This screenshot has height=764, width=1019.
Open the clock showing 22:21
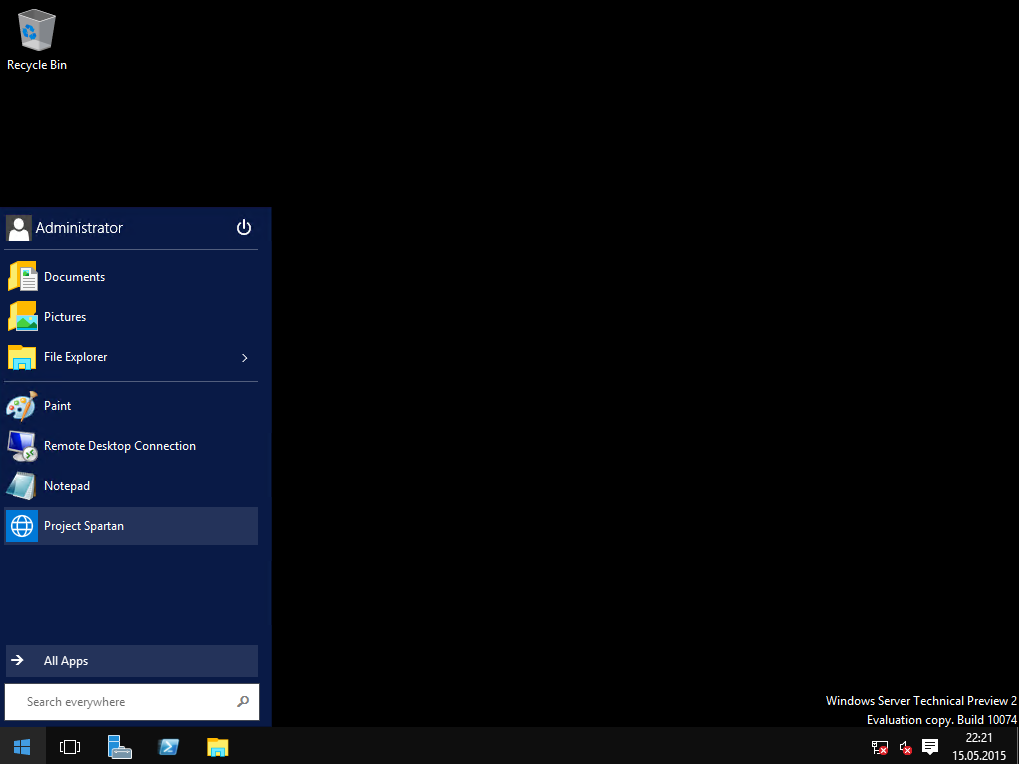coord(979,746)
